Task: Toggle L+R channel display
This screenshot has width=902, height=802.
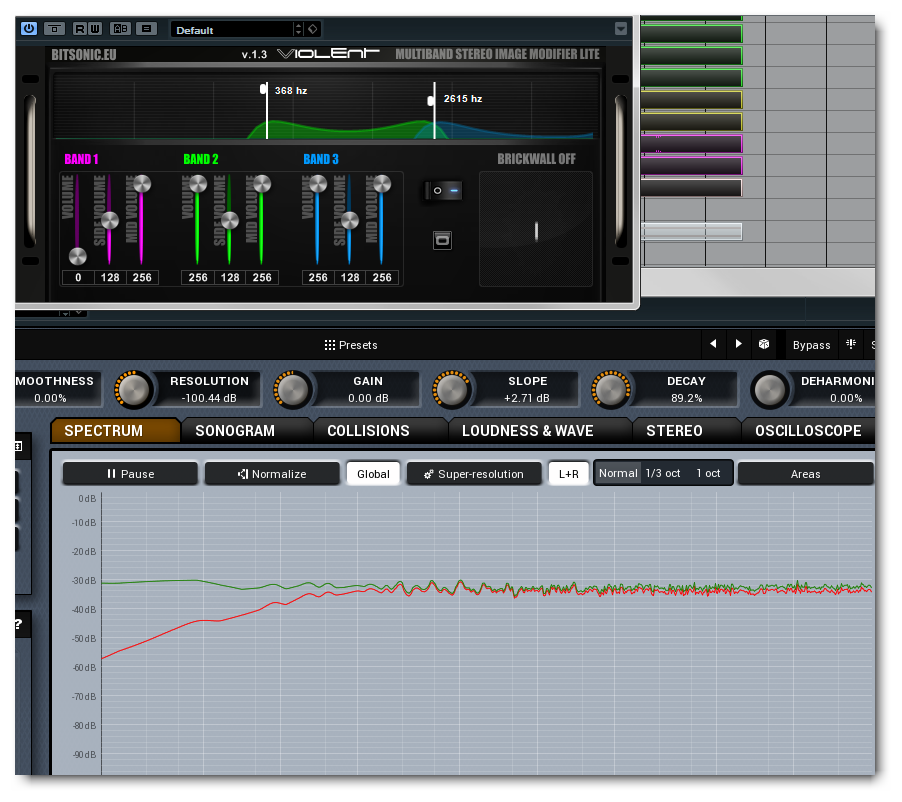Action: [568, 474]
